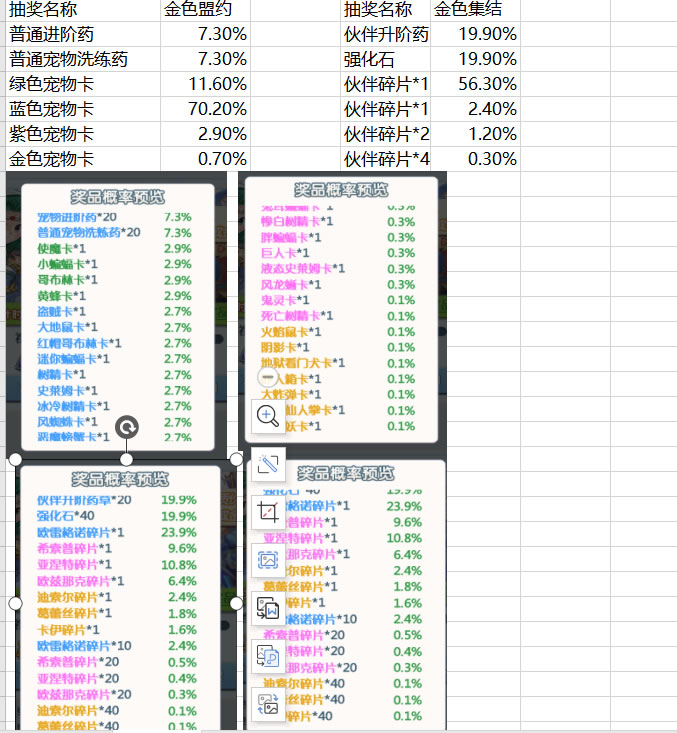Select 抽奖名称 header left of 金色集结

click(385, 9)
